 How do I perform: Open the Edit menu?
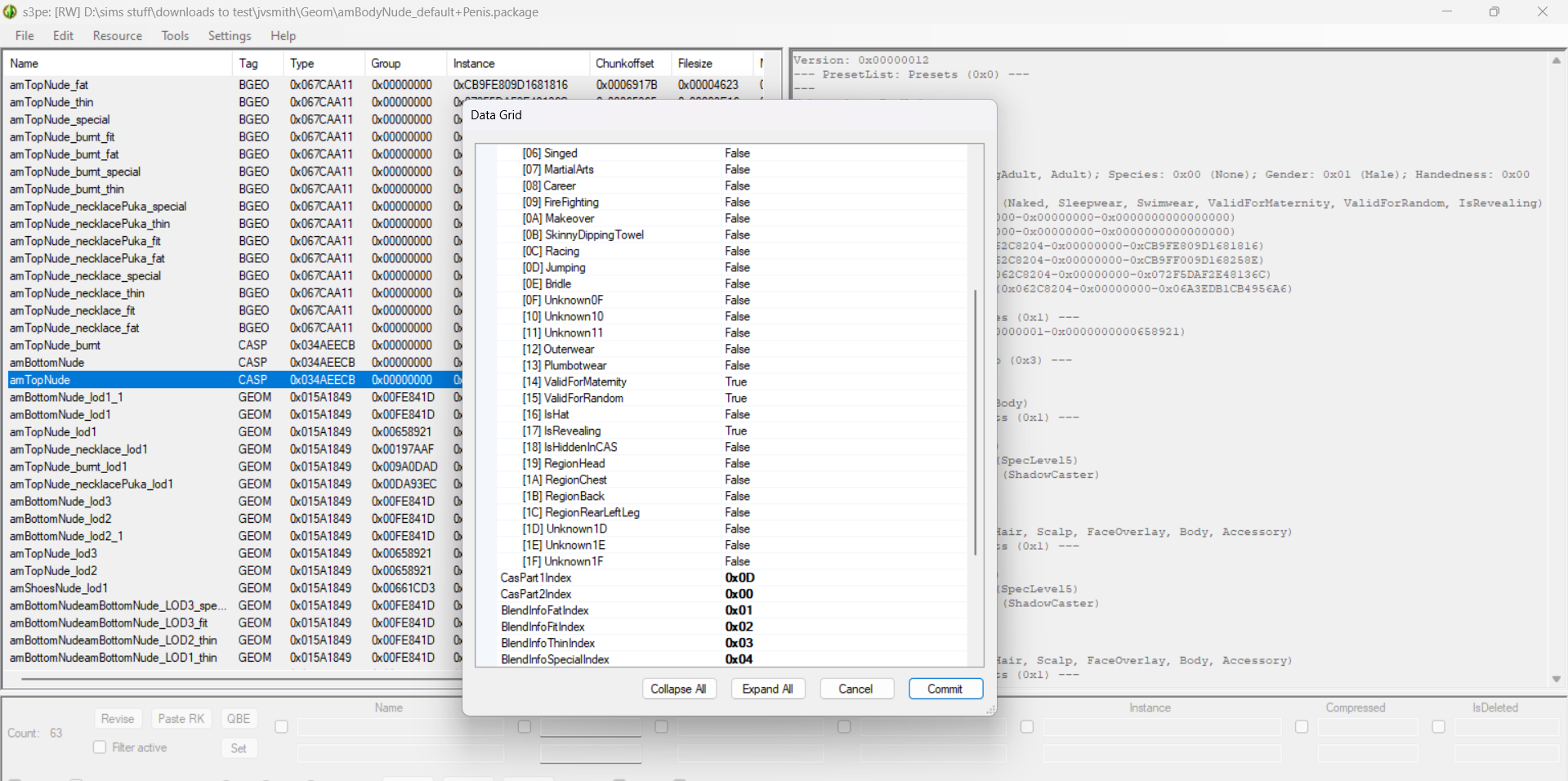coord(63,36)
